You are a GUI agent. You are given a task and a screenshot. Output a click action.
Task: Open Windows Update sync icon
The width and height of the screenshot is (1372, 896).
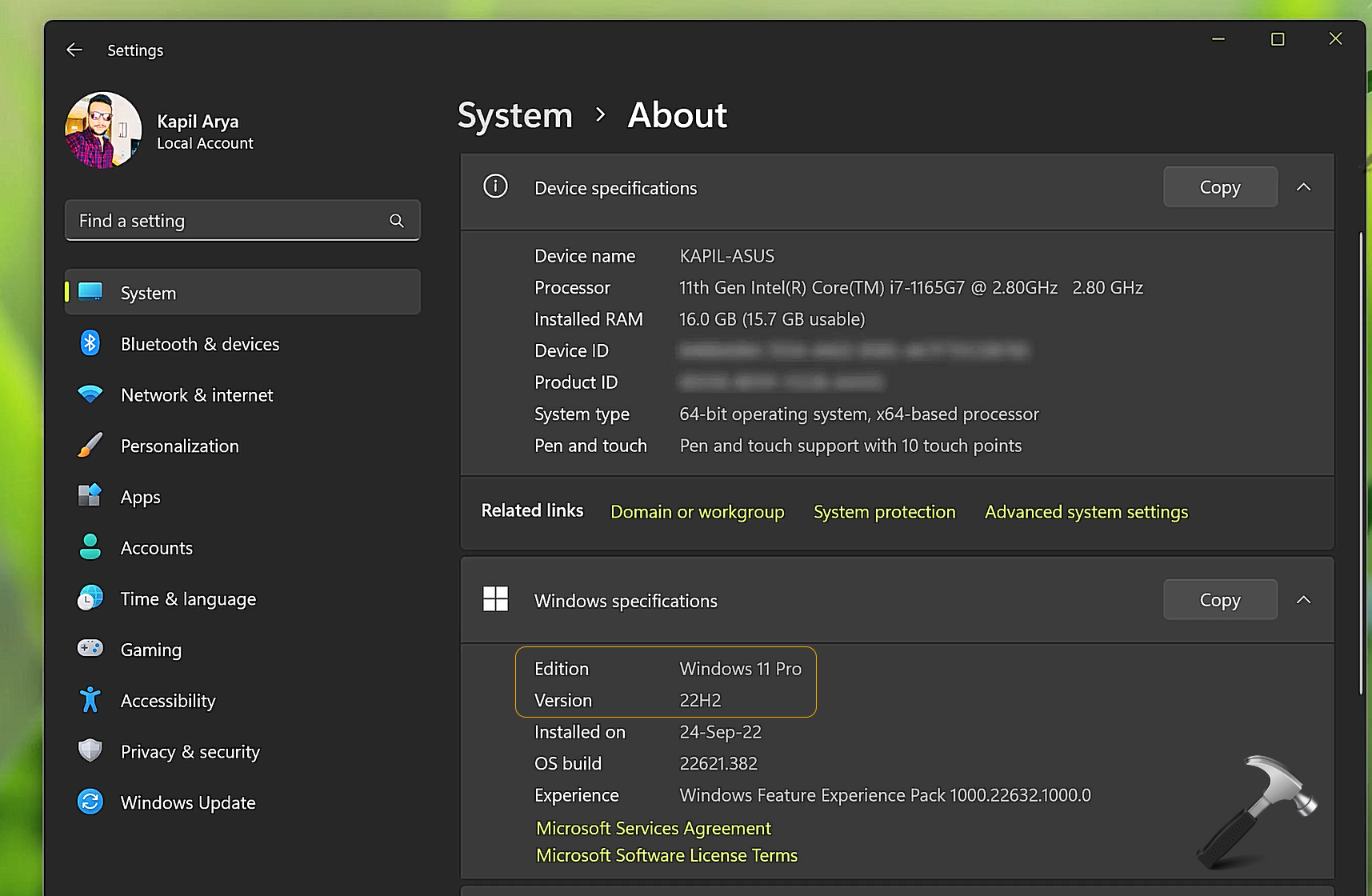click(90, 802)
